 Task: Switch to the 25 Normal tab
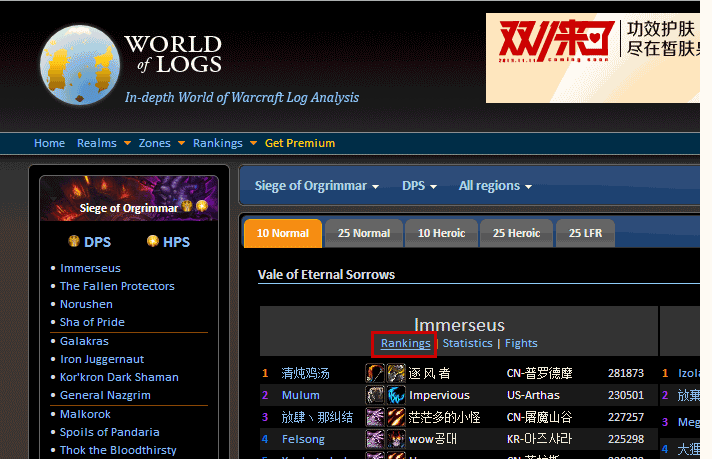click(364, 233)
